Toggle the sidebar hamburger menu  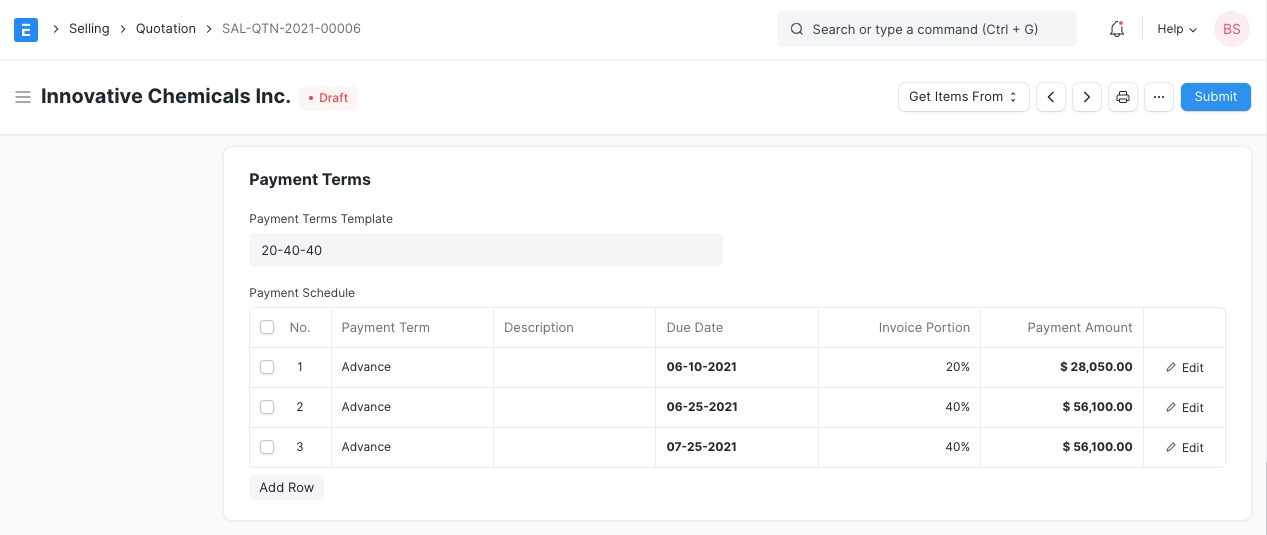(x=23, y=97)
